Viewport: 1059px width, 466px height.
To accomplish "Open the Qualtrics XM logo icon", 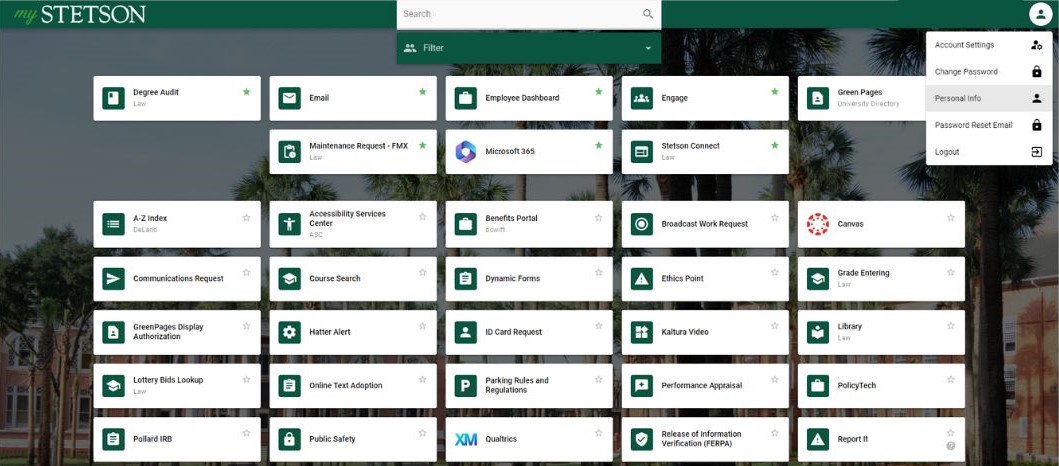I will 466,439.
